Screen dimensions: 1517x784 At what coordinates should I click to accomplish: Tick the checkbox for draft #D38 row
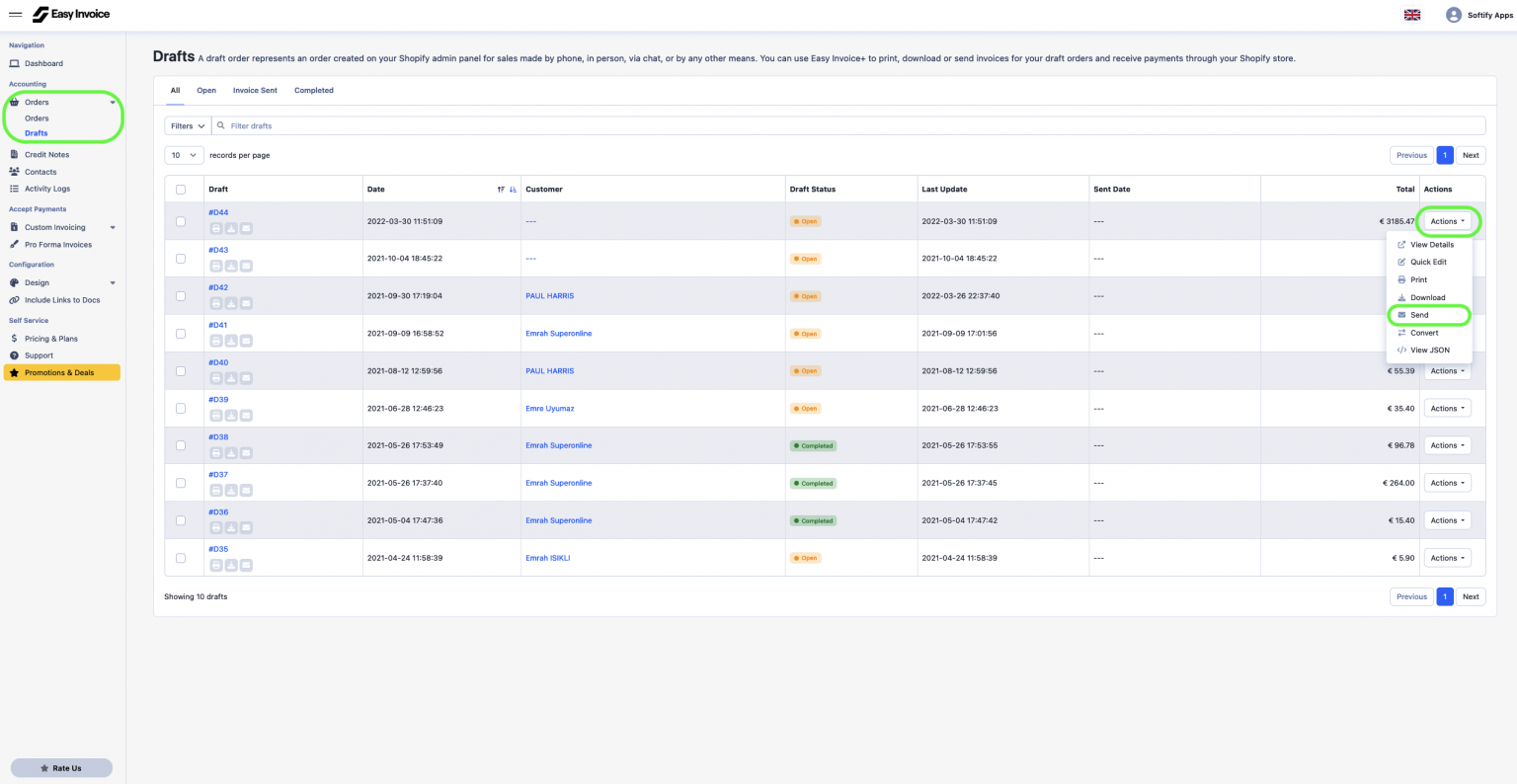pyautogui.click(x=181, y=445)
